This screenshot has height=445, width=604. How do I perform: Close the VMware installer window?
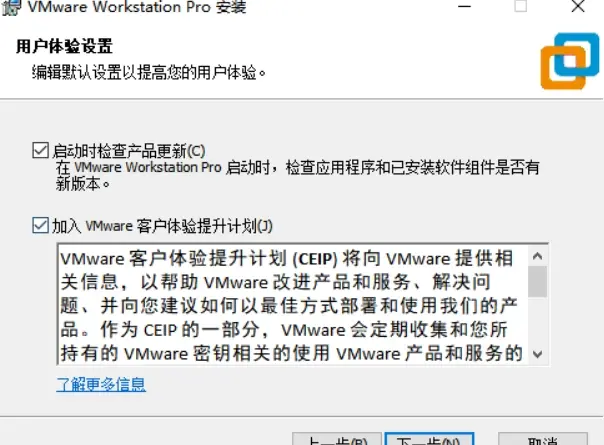(x=578, y=6)
